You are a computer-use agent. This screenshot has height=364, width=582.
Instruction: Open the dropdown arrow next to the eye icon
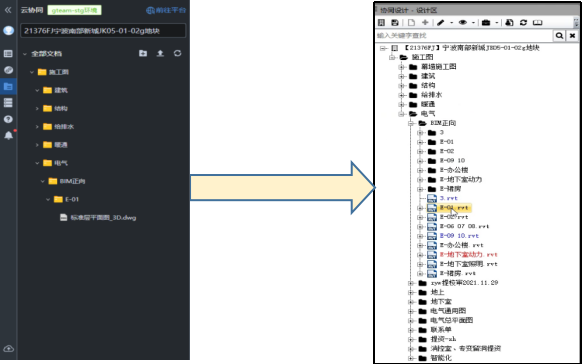coord(473,23)
